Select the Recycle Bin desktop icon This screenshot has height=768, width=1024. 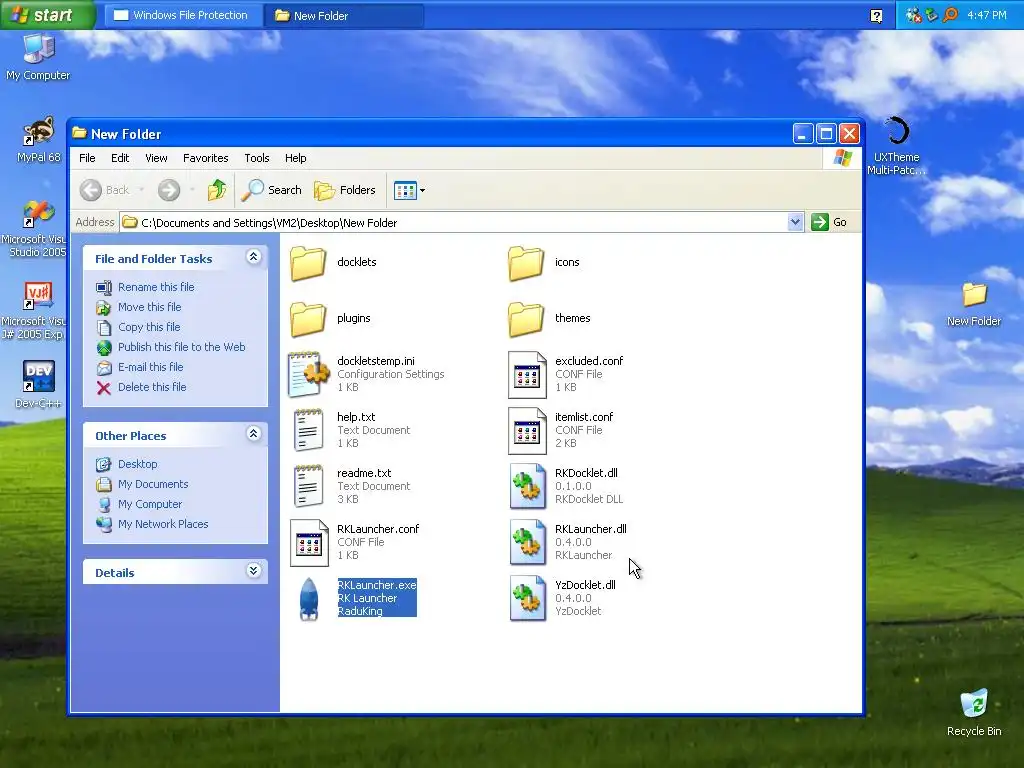click(x=974, y=713)
